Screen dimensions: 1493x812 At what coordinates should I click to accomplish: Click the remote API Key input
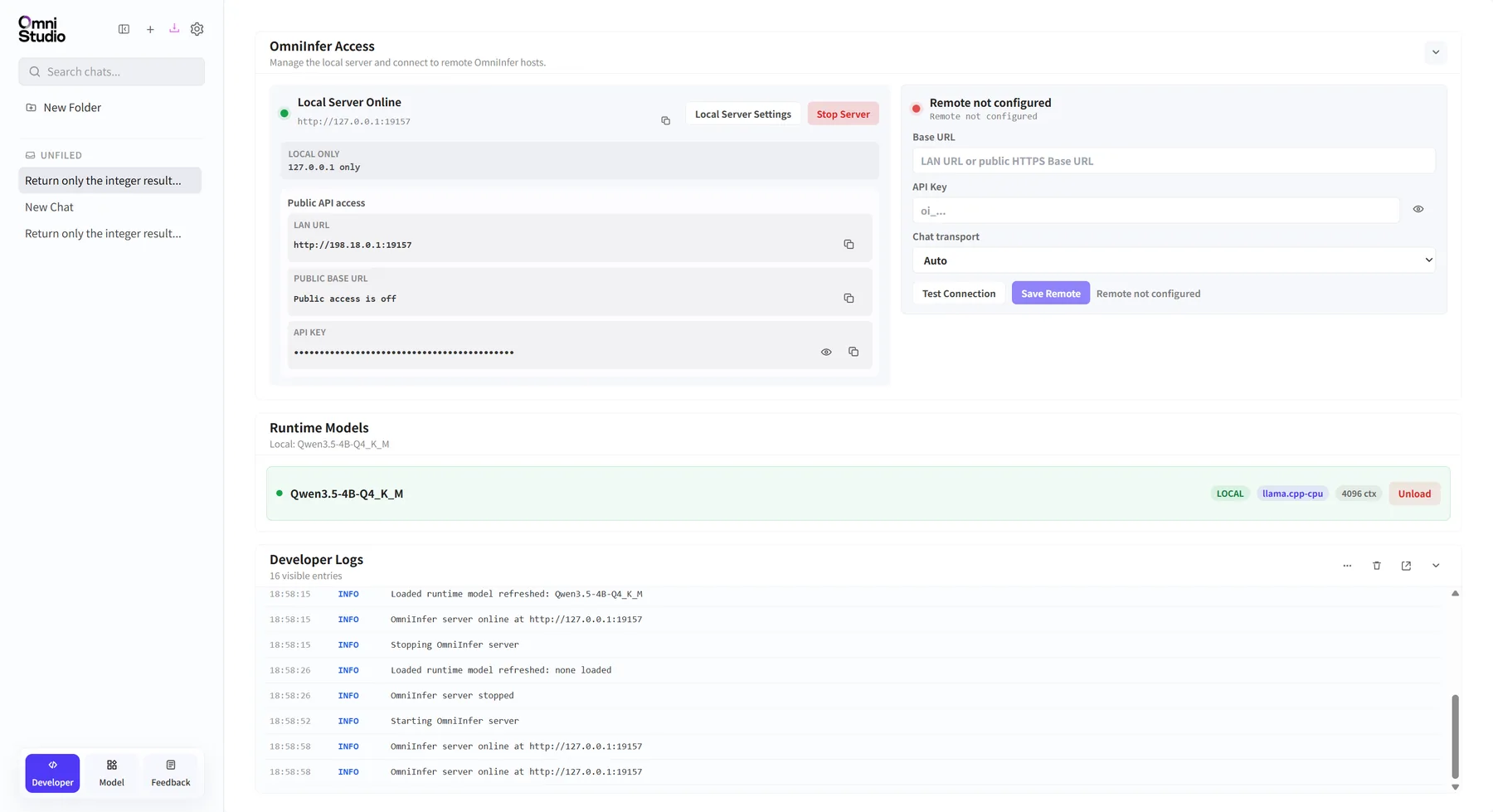tap(1156, 210)
